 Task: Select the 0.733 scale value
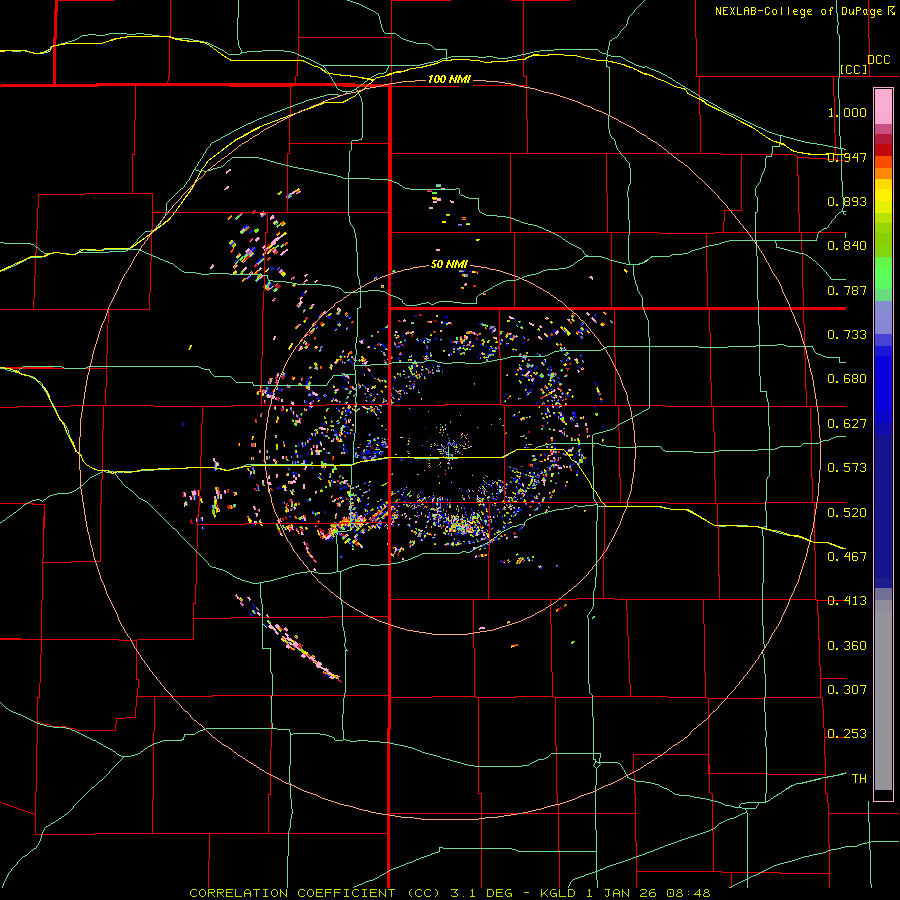[x=847, y=335]
